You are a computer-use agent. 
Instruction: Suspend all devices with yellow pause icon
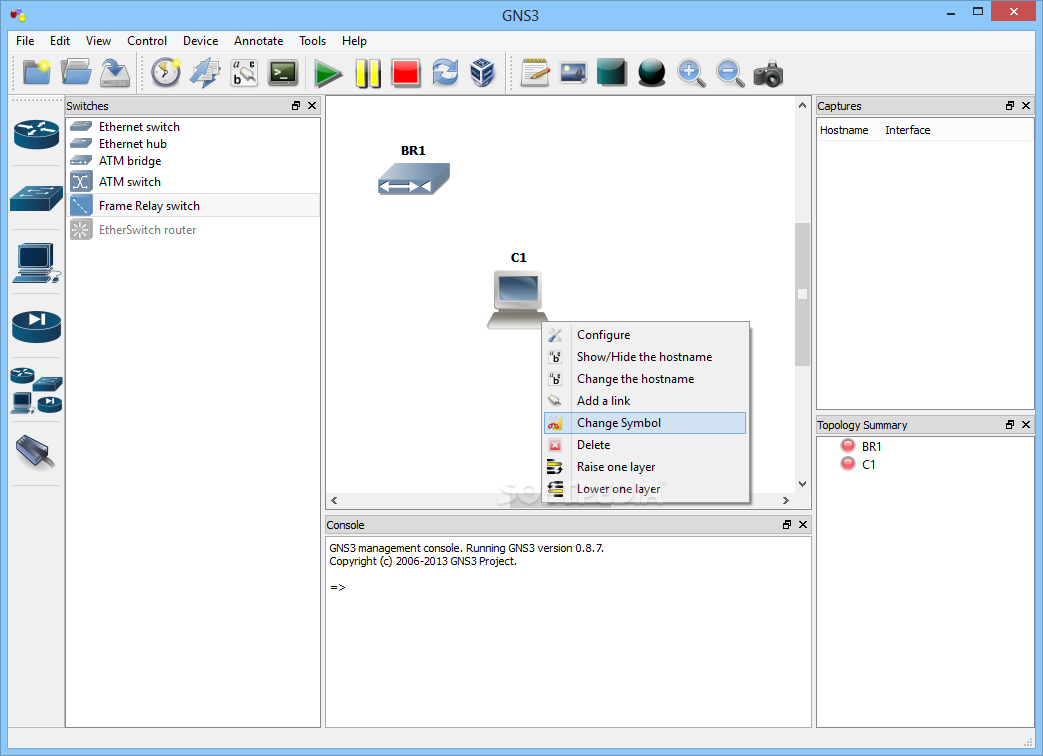coord(367,73)
